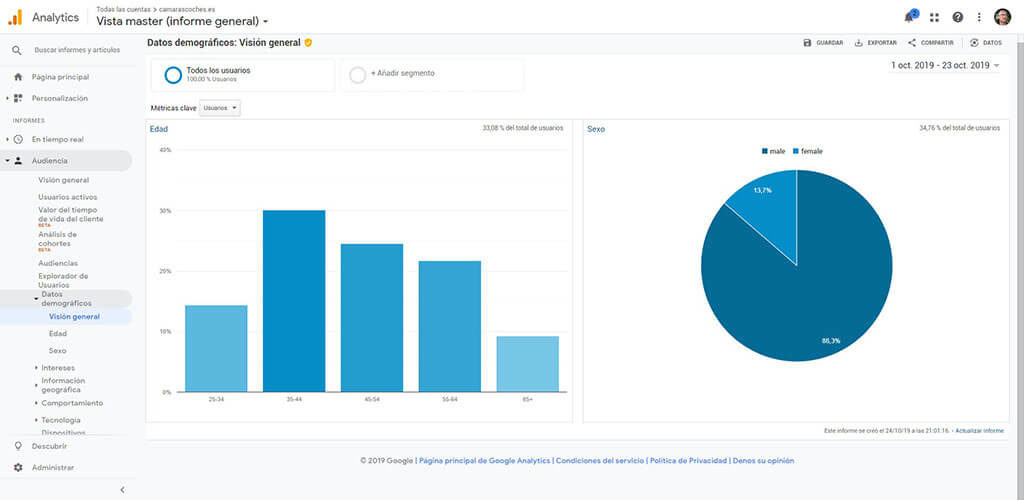Click the Añadir segmento empty circle

coord(358,75)
